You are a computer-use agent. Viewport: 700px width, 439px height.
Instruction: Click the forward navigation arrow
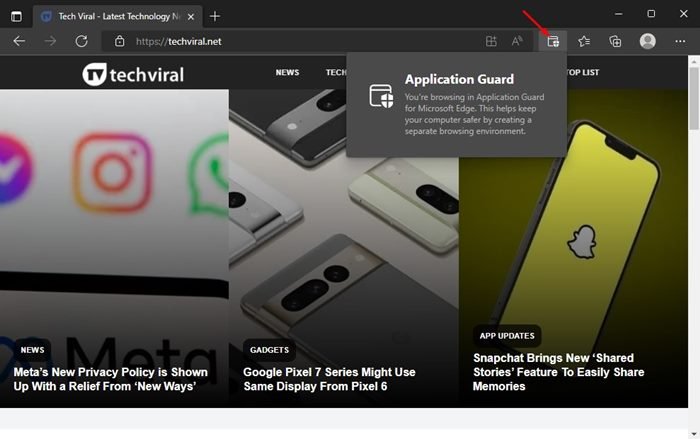click(x=50, y=42)
